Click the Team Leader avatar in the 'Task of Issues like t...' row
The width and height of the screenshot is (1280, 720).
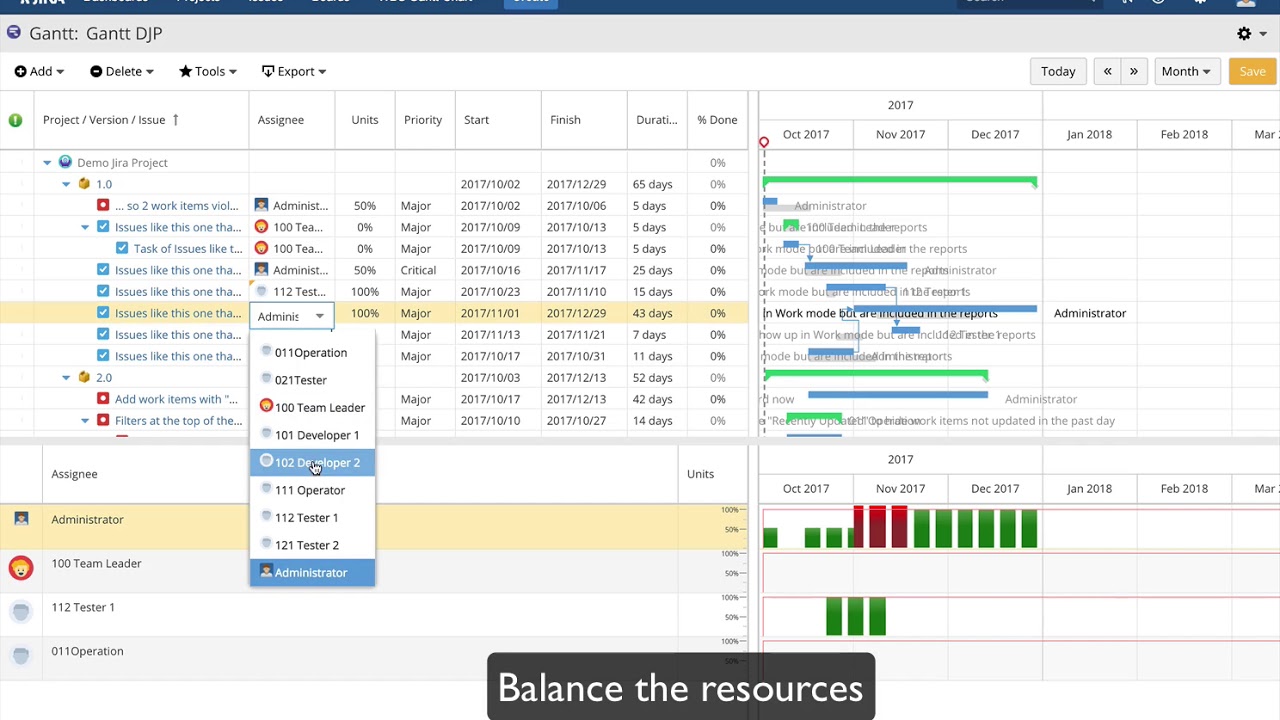[261, 248]
